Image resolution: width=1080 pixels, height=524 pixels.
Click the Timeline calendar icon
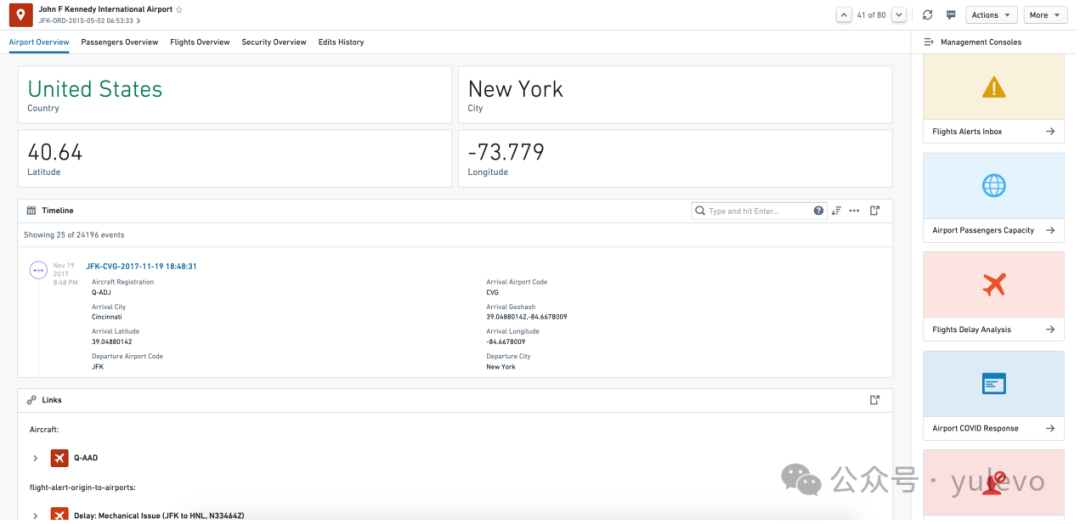[x=31, y=211]
